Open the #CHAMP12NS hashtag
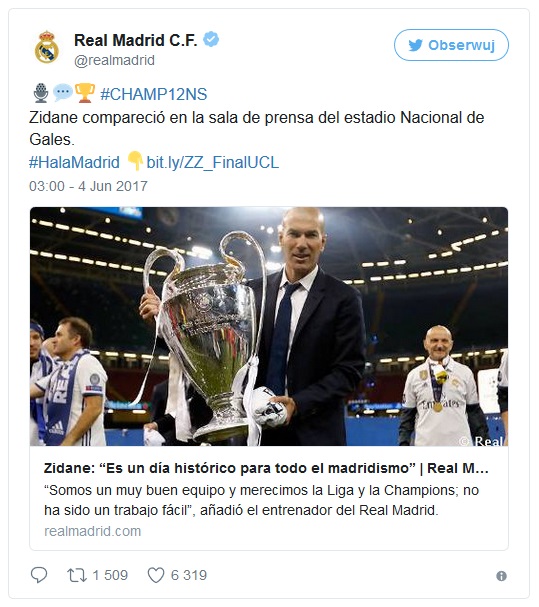The height and width of the screenshot is (607, 539). tap(154, 94)
